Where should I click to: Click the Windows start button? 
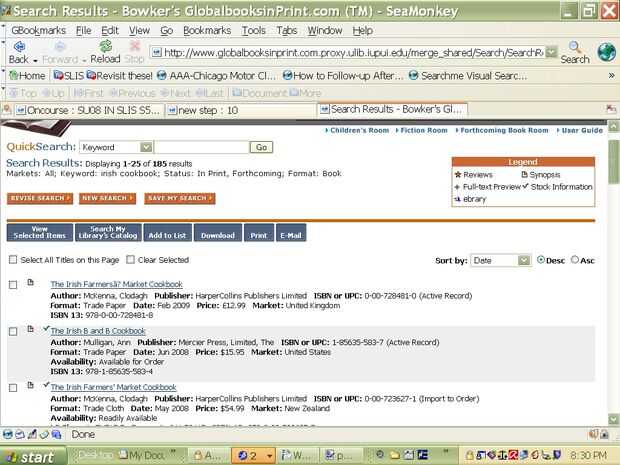point(32,457)
